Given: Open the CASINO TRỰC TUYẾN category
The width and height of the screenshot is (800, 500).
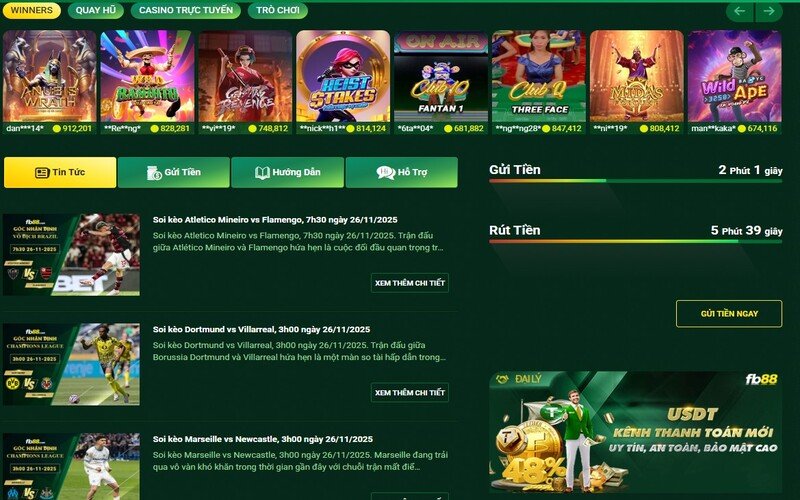Looking at the screenshot, I should (x=186, y=10).
